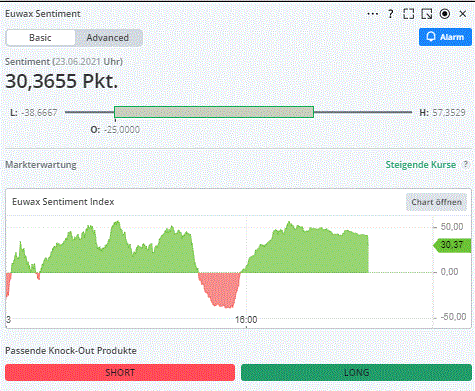Viewport: 475px width, 391px height.
Task: Expand widget to fullscreen with the brackets icon
Action: (408, 14)
